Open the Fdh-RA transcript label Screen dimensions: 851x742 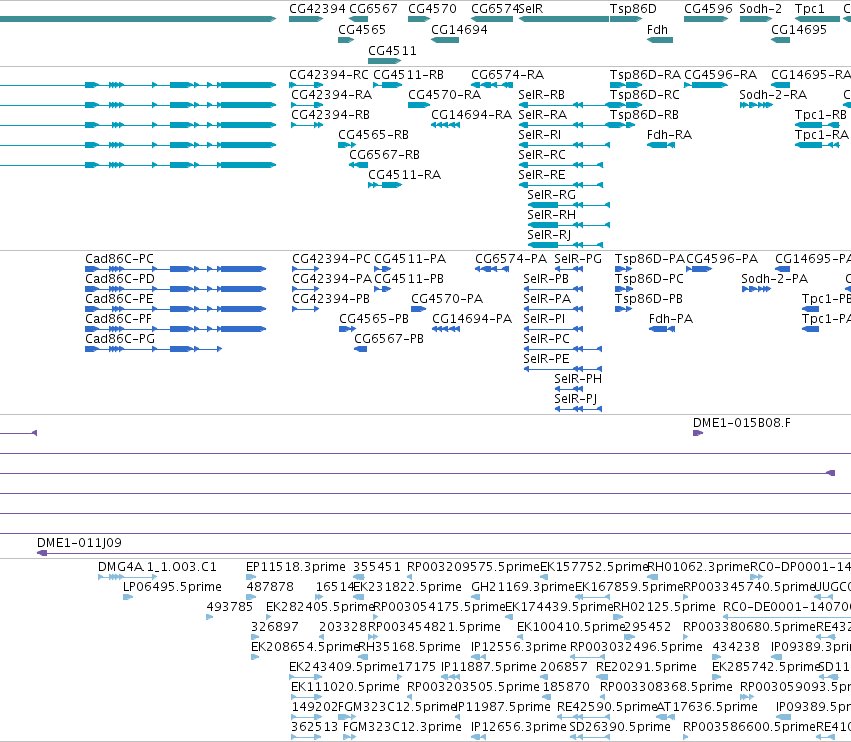tap(669, 135)
